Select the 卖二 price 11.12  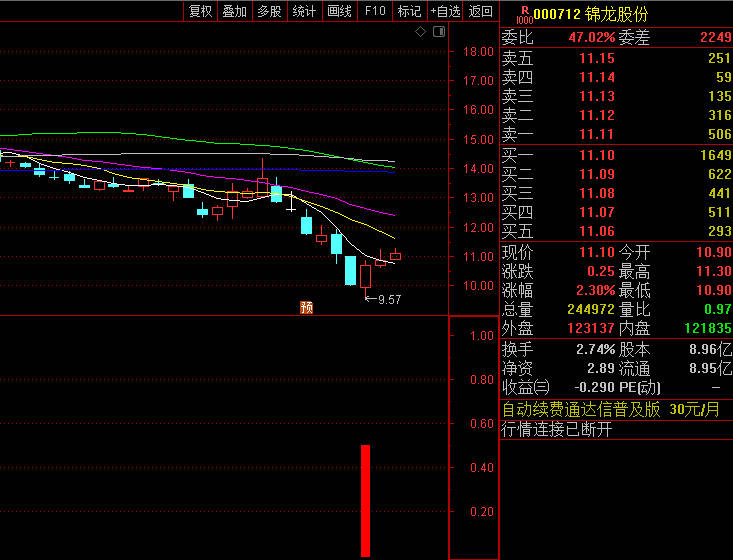click(597, 115)
